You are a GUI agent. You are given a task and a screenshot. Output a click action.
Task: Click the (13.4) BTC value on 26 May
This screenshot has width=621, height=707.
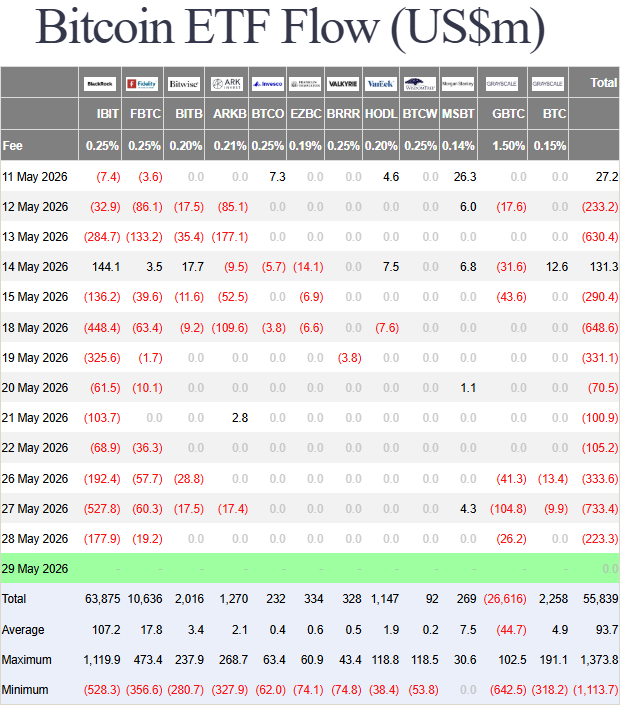coord(553,479)
